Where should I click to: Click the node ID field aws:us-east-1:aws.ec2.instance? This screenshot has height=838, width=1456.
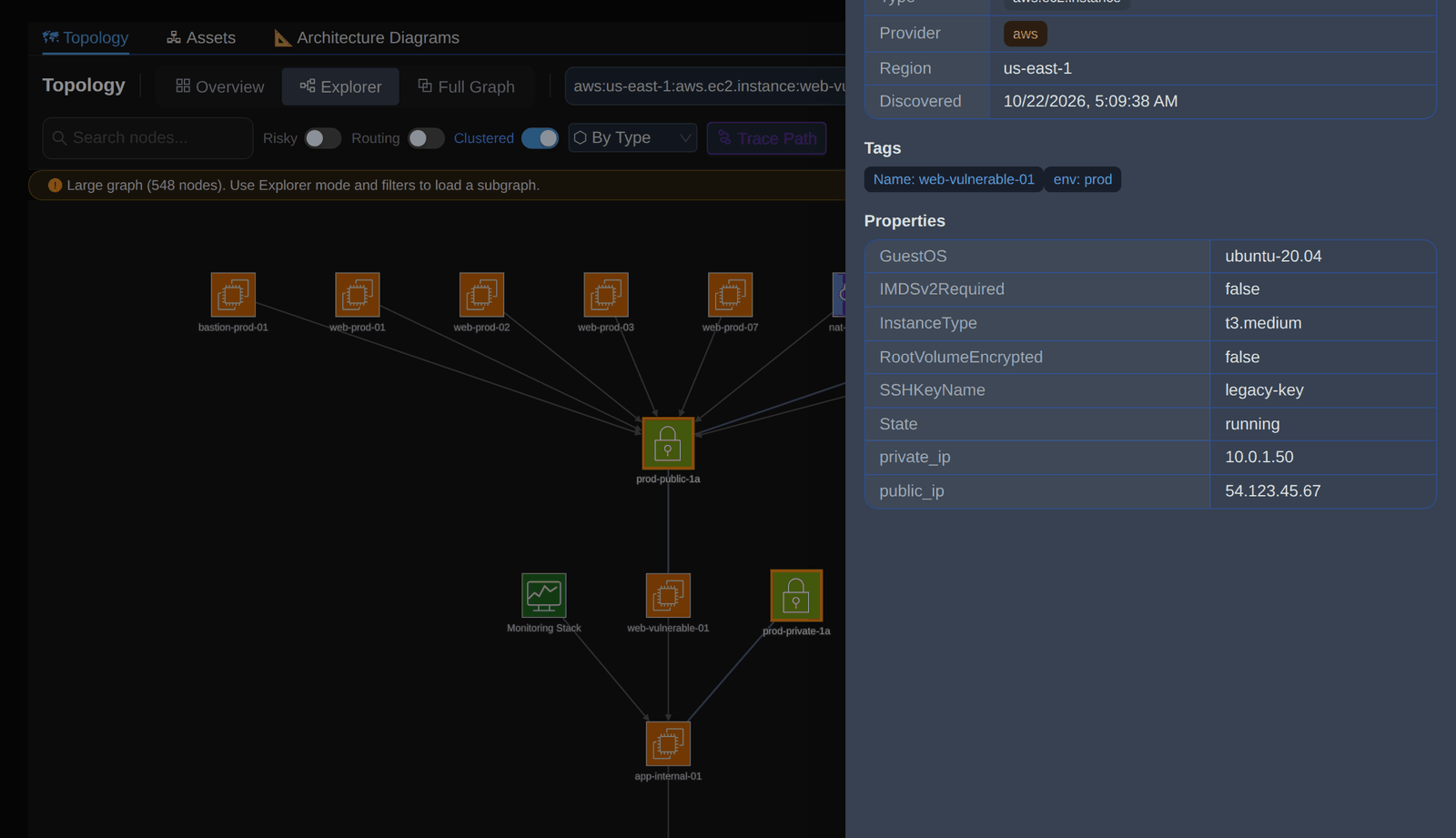(x=706, y=86)
